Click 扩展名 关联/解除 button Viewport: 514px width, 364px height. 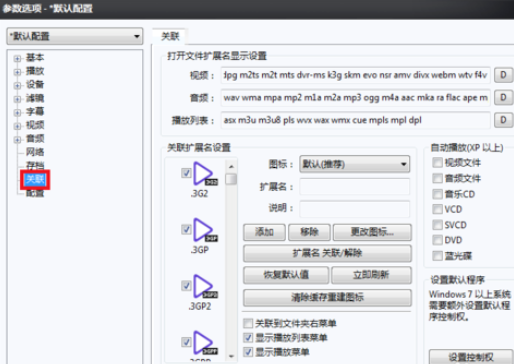327,254
